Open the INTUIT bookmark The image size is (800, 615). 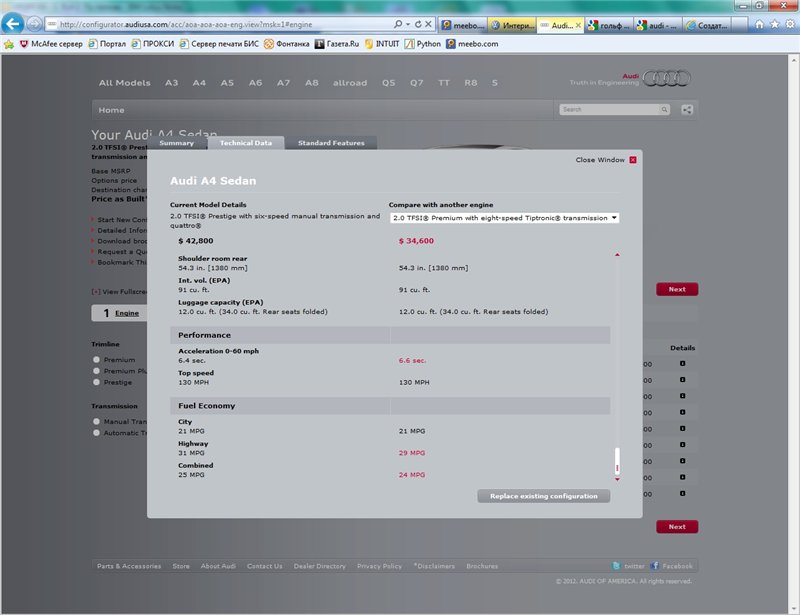pos(382,44)
